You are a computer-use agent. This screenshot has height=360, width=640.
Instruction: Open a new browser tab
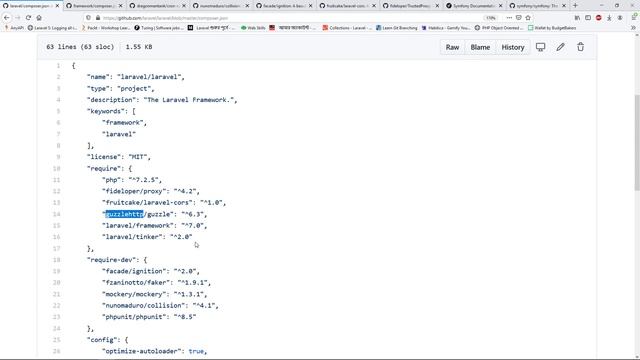coord(575,6)
